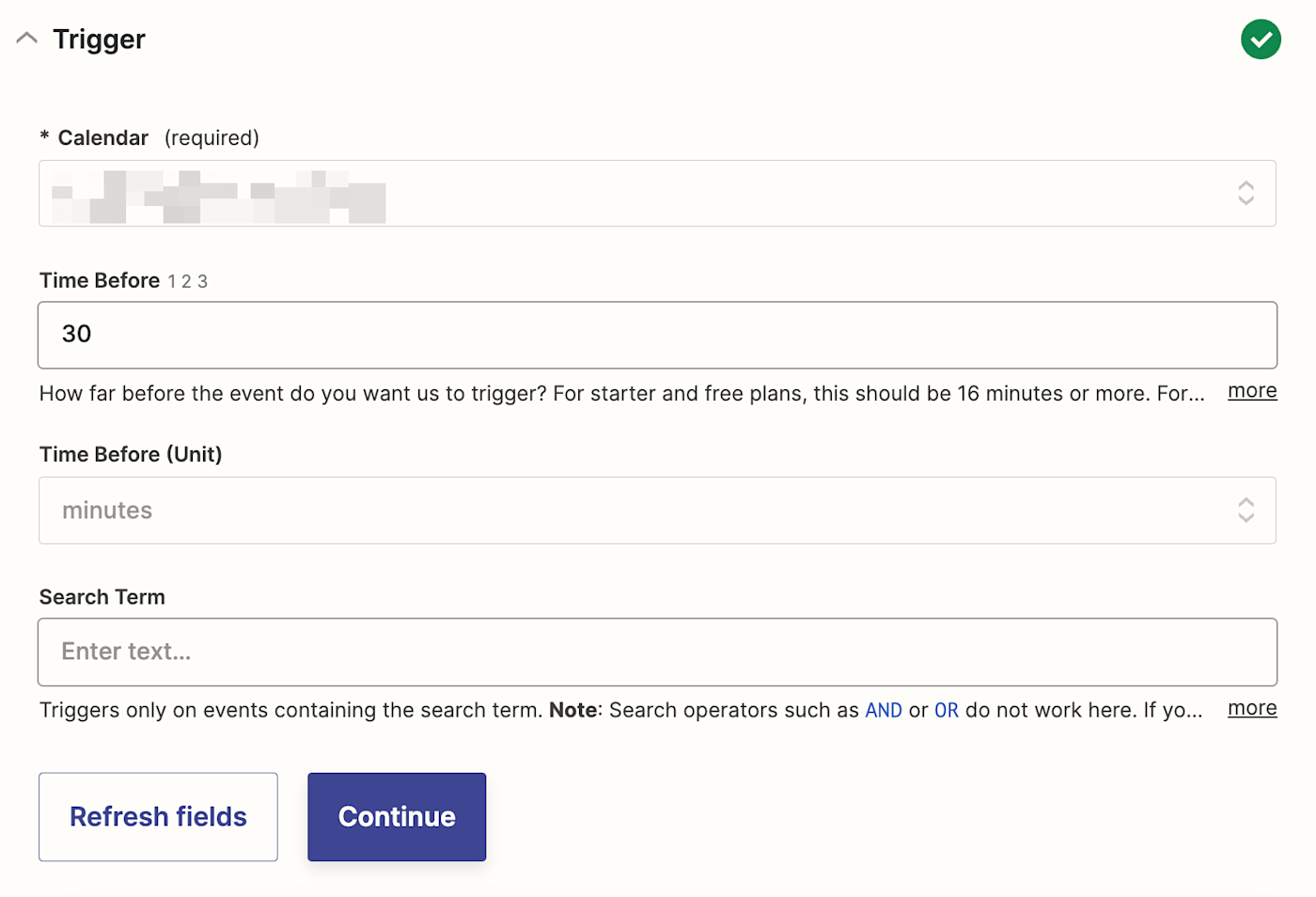Click the OR operator link
This screenshot has height=897, width=1316.
click(x=947, y=711)
